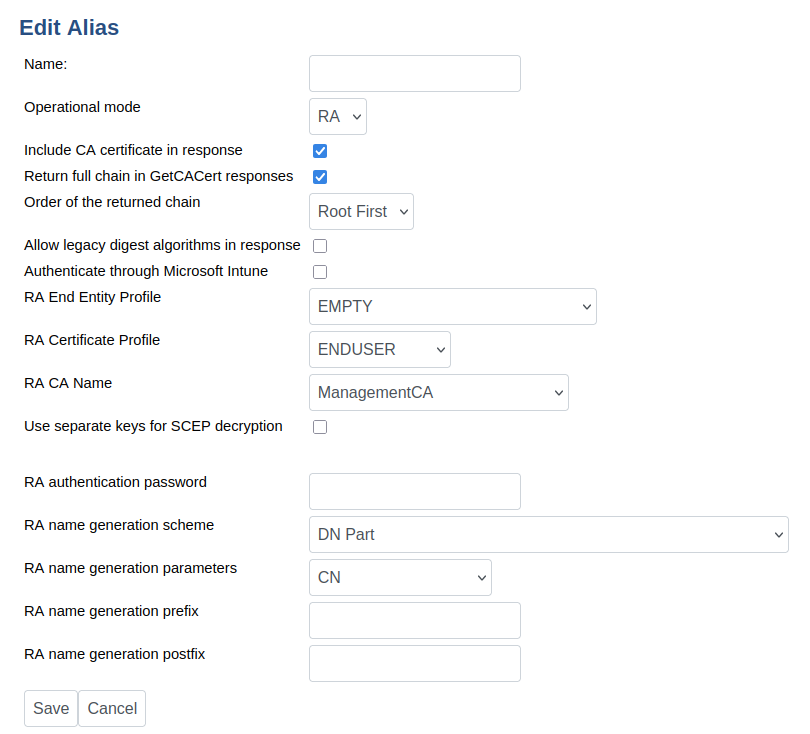Open the Order of the returned chain selector
This screenshot has width=810, height=734.
click(361, 211)
